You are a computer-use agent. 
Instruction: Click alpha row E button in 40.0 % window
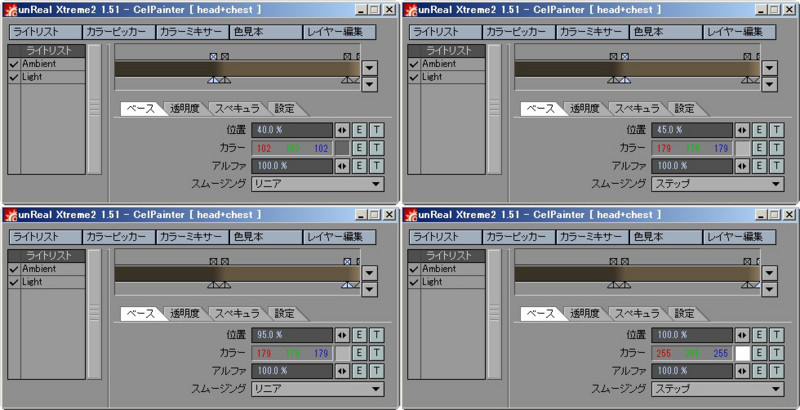coord(359,166)
